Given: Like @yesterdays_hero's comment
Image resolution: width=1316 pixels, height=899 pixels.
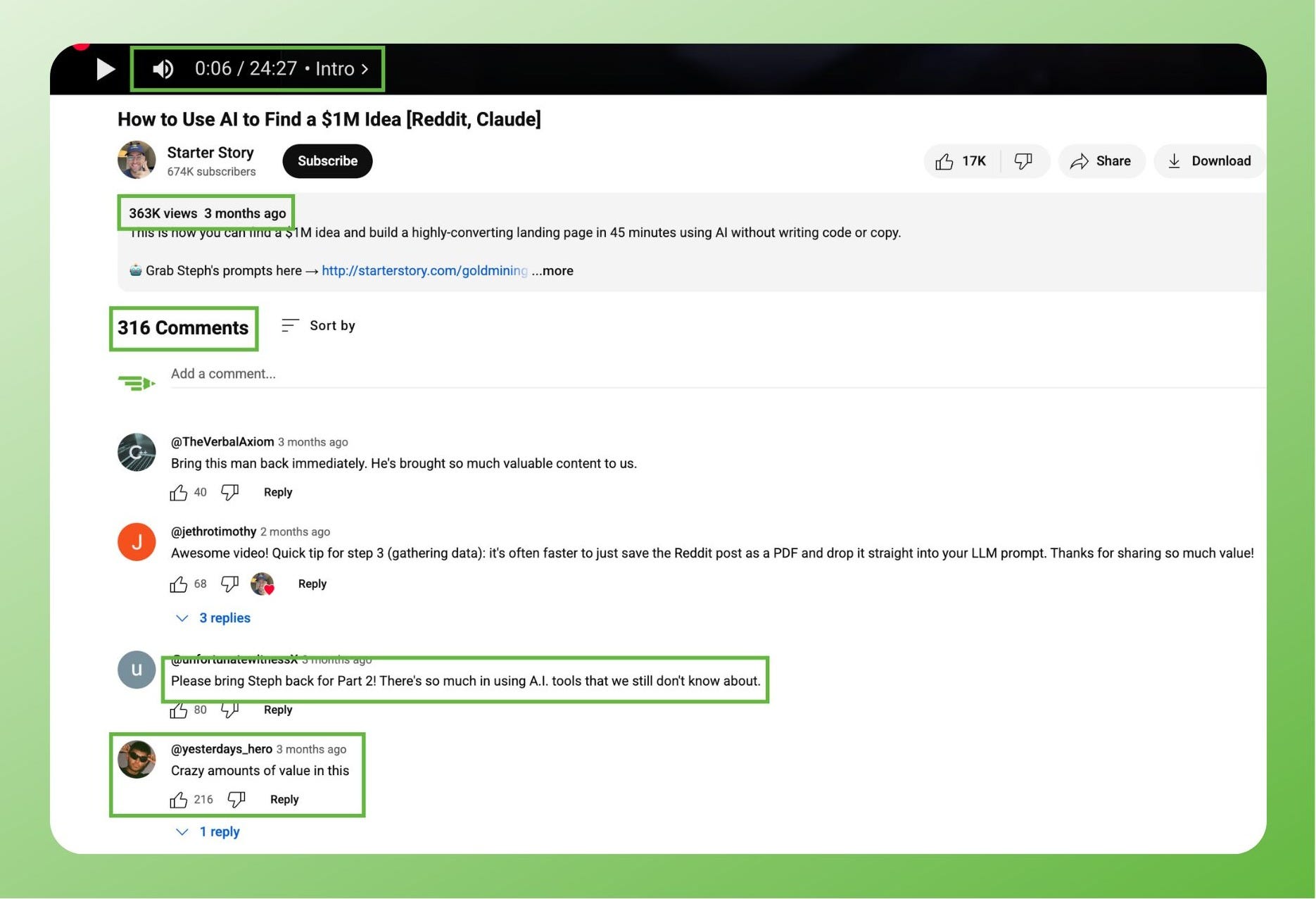Looking at the screenshot, I should point(178,800).
